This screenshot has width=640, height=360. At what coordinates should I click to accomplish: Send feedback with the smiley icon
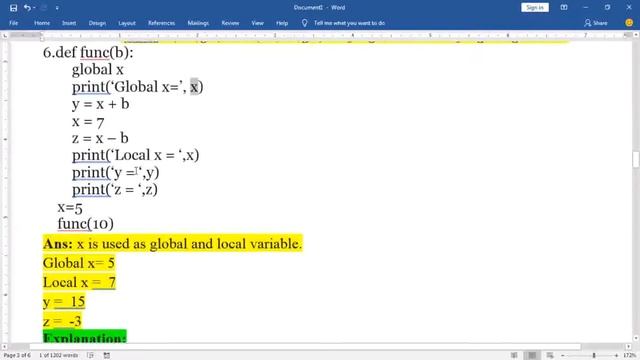pyautogui.click(x=629, y=23)
